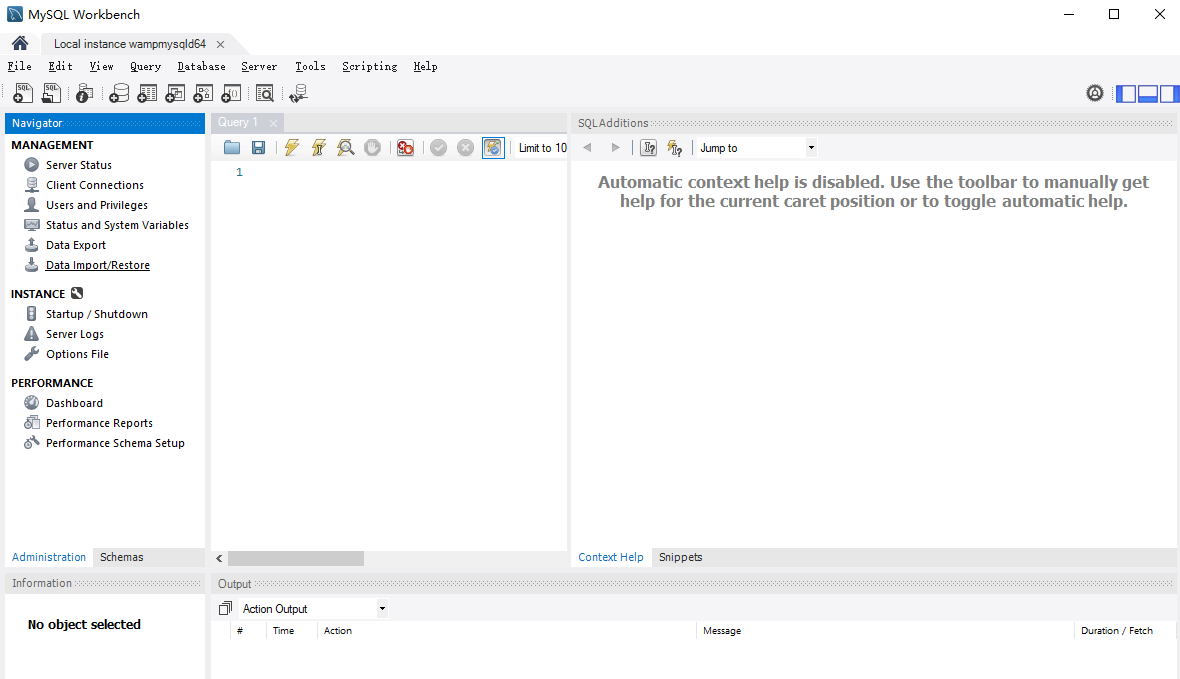The height and width of the screenshot is (679, 1180).
Task: Open the object inspector info icon
Action: point(84,93)
